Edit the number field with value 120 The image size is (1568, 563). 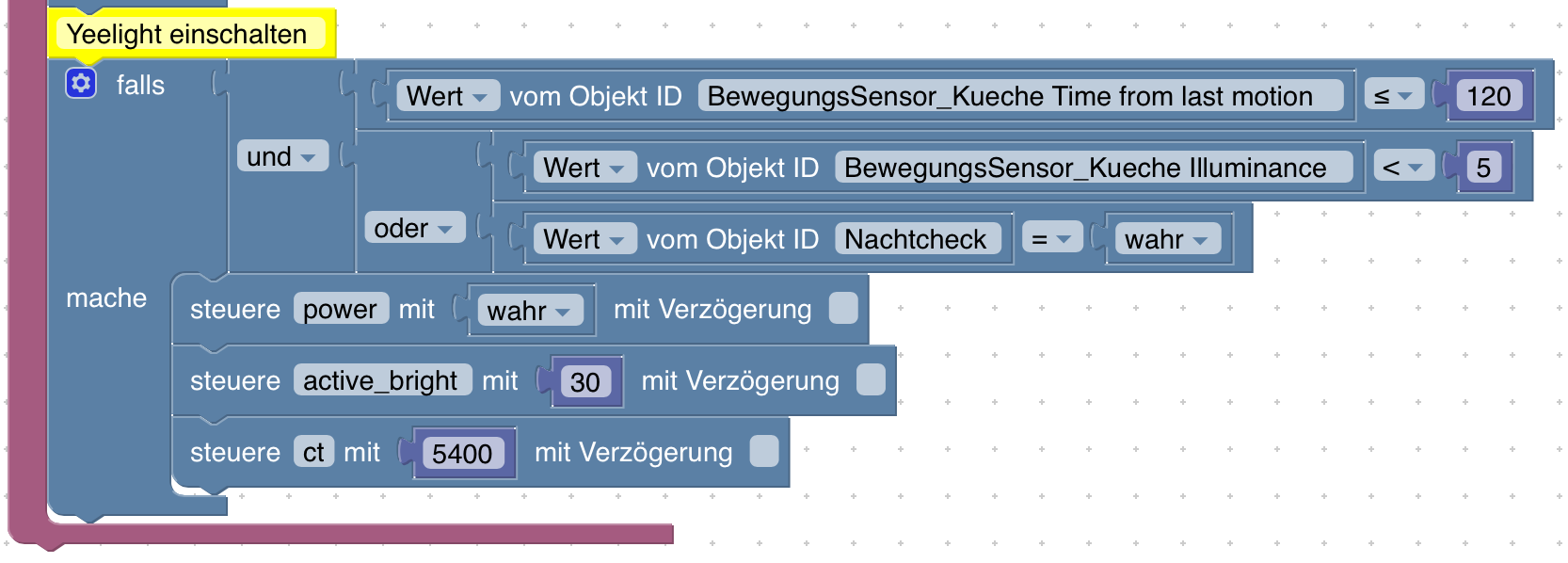click(1489, 96)
